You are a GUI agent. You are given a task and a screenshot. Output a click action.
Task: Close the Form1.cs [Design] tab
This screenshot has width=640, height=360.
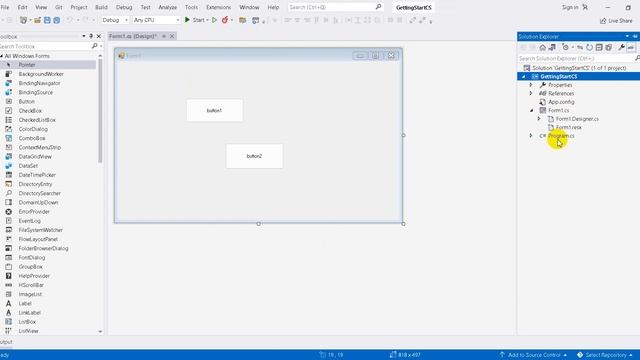pos(172,36)
